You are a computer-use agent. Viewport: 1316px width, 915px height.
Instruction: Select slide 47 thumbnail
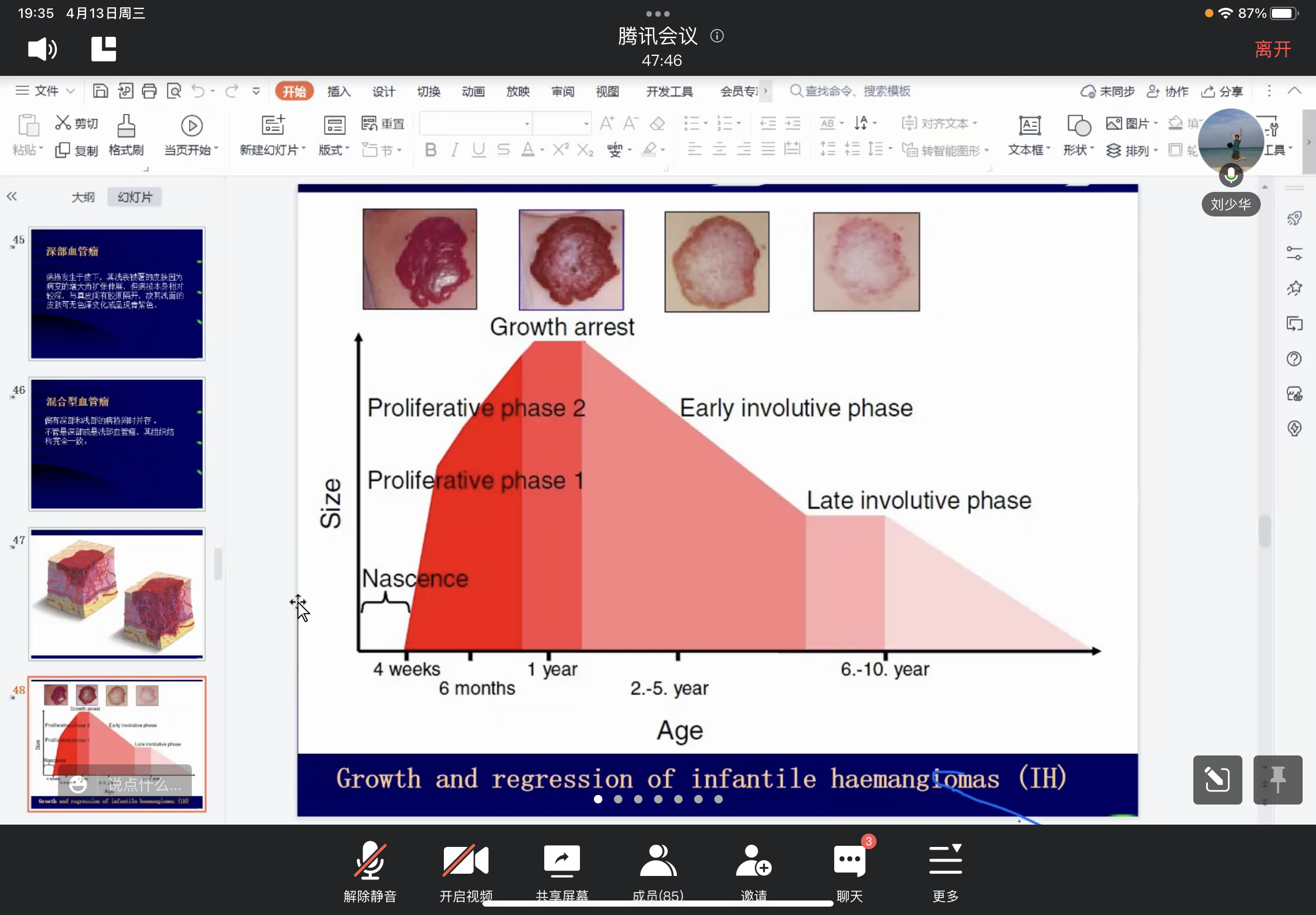117,594
